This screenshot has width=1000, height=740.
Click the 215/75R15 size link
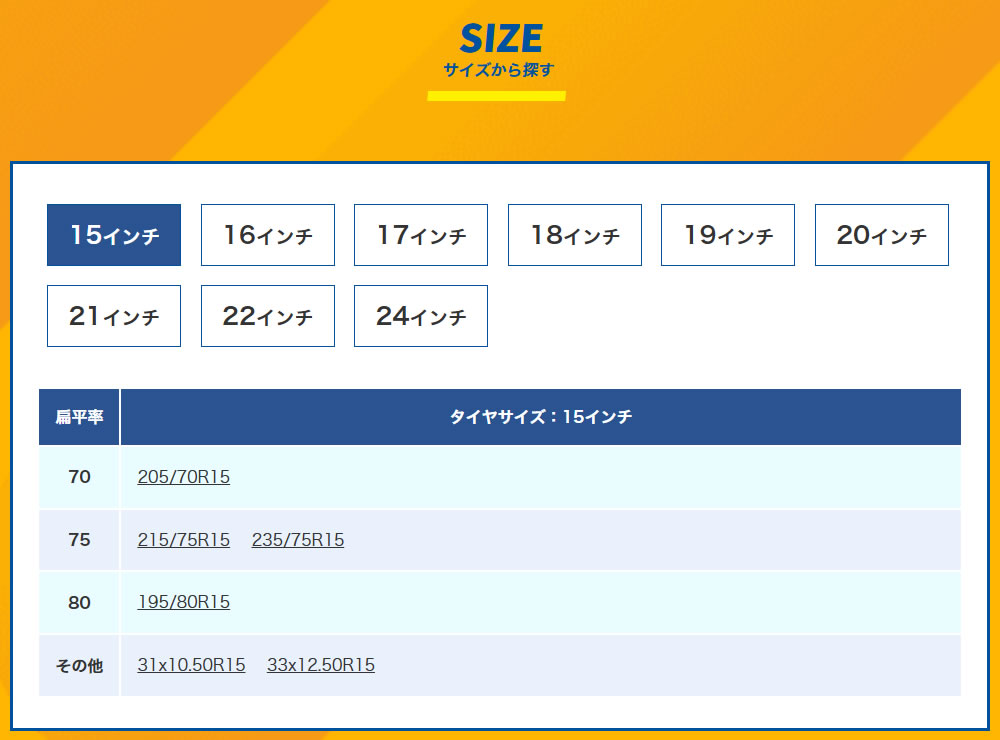pyautogui.click(x=184, y=540)
